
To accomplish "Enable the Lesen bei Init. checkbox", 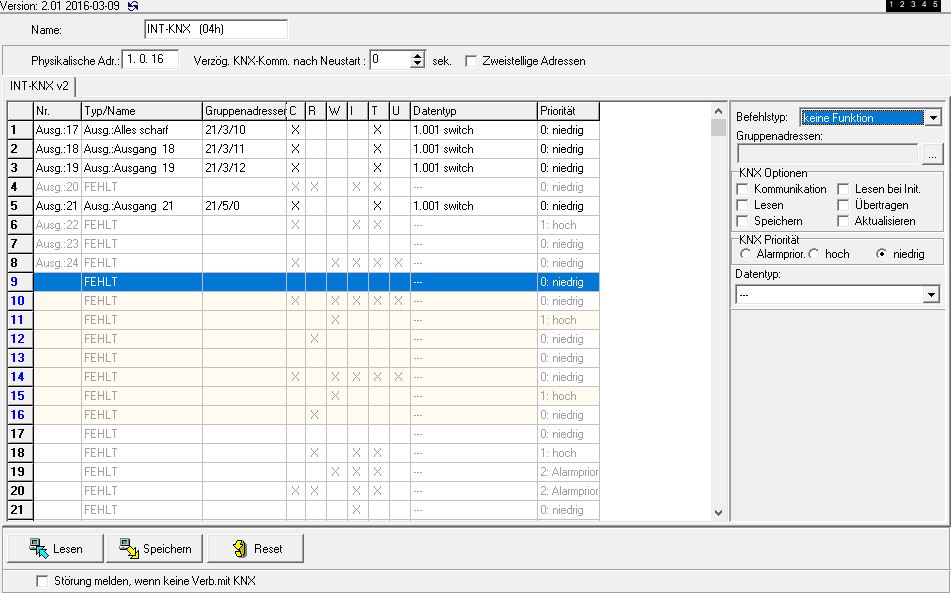I will [843, 189].
